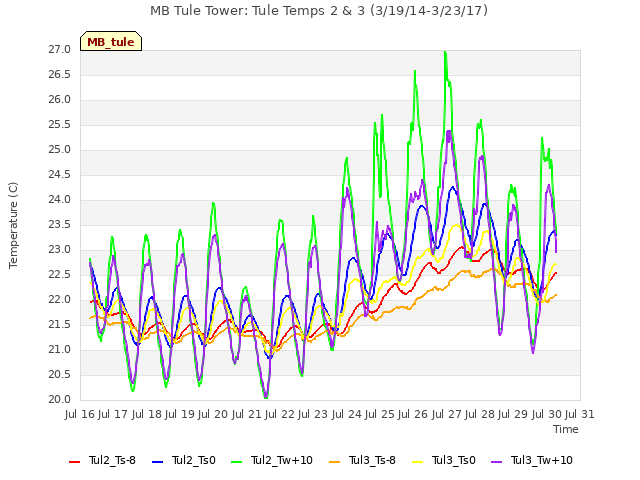
Task: Click the Tul2_Ts-8 legend entry
Action: [102, 460]
